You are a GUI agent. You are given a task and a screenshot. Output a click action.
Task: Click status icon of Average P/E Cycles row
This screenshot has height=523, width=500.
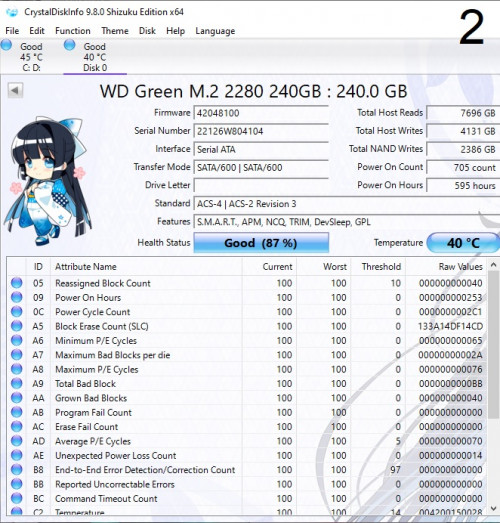click(x=16, y=441)
